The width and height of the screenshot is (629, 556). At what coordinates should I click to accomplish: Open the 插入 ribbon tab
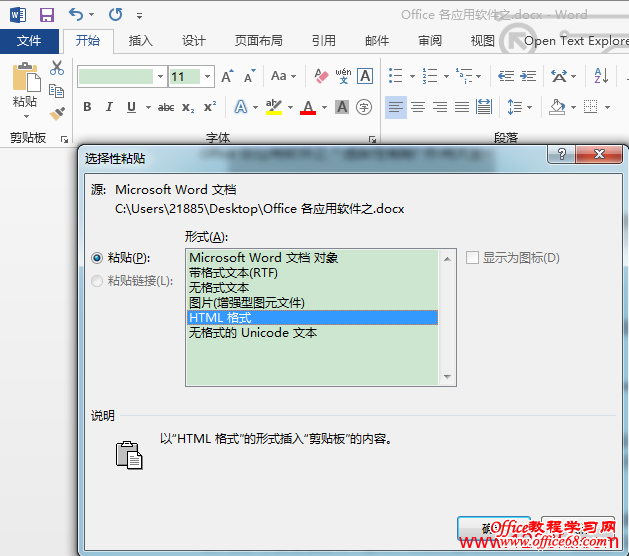[141, 41]
